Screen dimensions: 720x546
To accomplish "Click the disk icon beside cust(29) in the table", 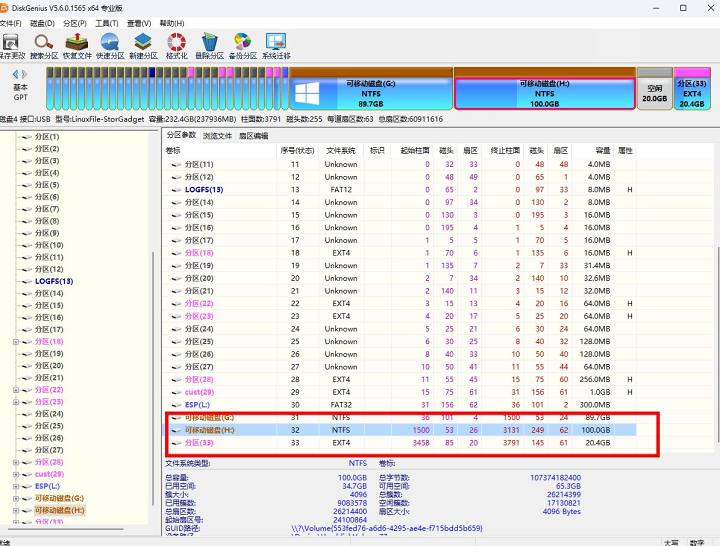I will pos(176,392).
